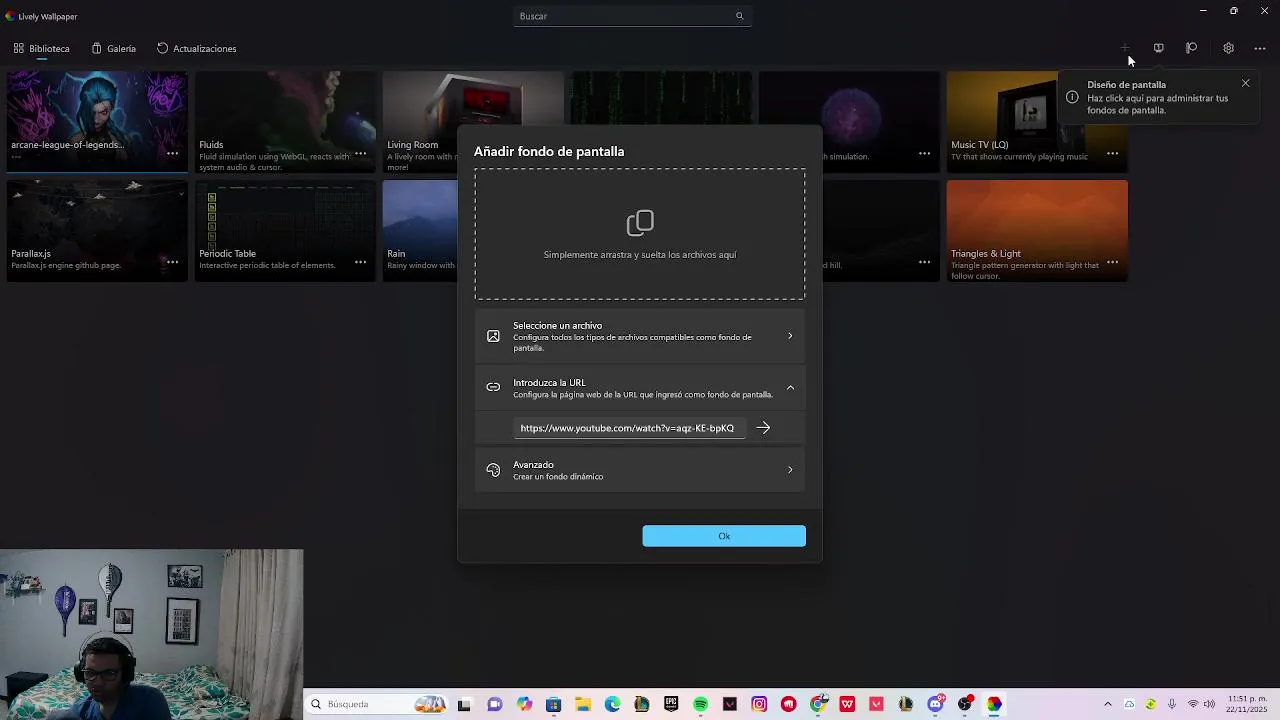Click the file drop zone area
1280x720 pixels.
click(640, 234)
